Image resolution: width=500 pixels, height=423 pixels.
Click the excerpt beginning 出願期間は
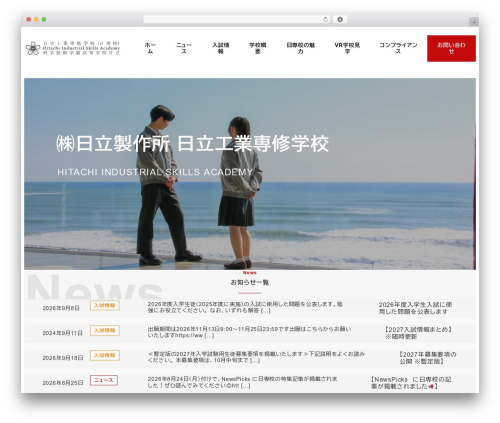point(249,332)
